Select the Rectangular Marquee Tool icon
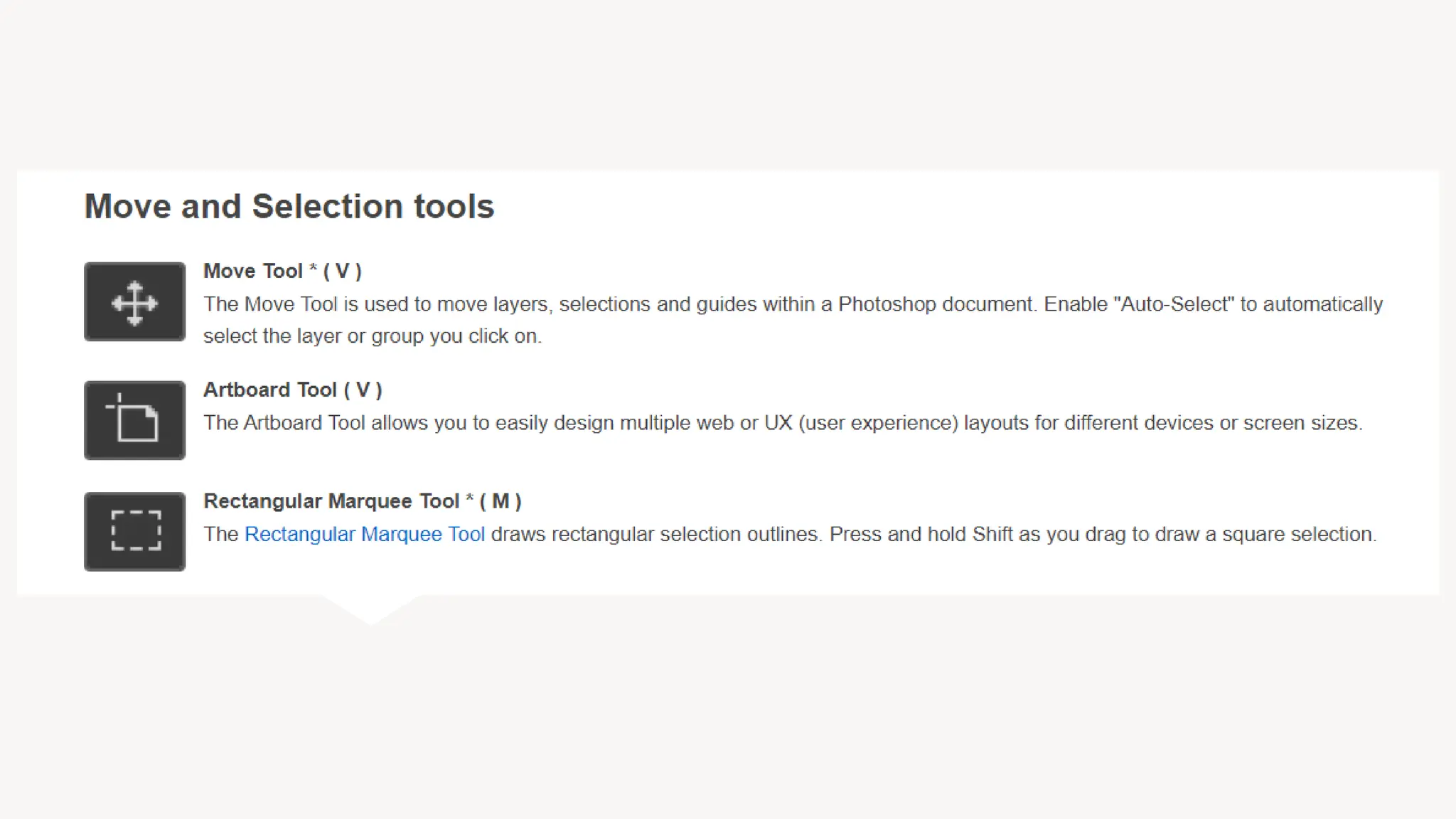The height and width of the screenshot is (819, 1456). coord(134,531)
